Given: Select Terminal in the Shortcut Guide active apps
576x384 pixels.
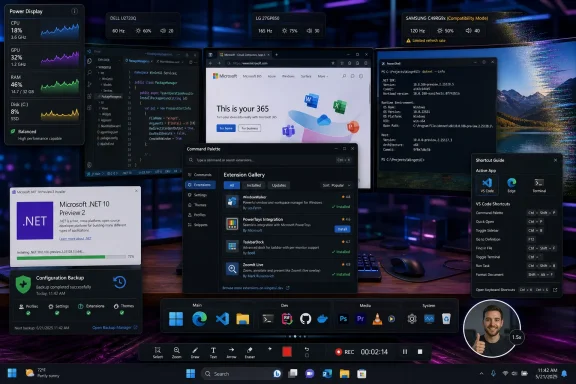Looking at the screenshot, I should click(x=539, y=185).
